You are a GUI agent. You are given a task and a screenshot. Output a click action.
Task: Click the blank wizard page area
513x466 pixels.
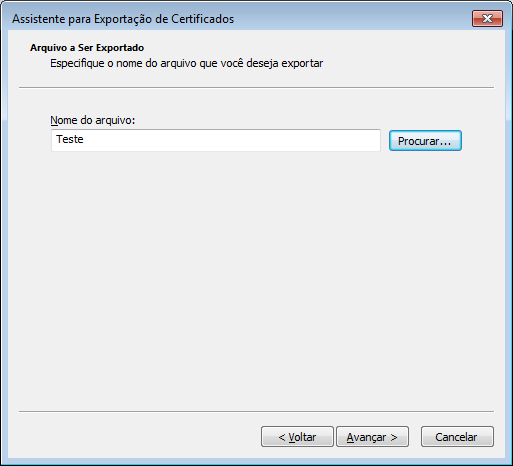pos(256,280)
